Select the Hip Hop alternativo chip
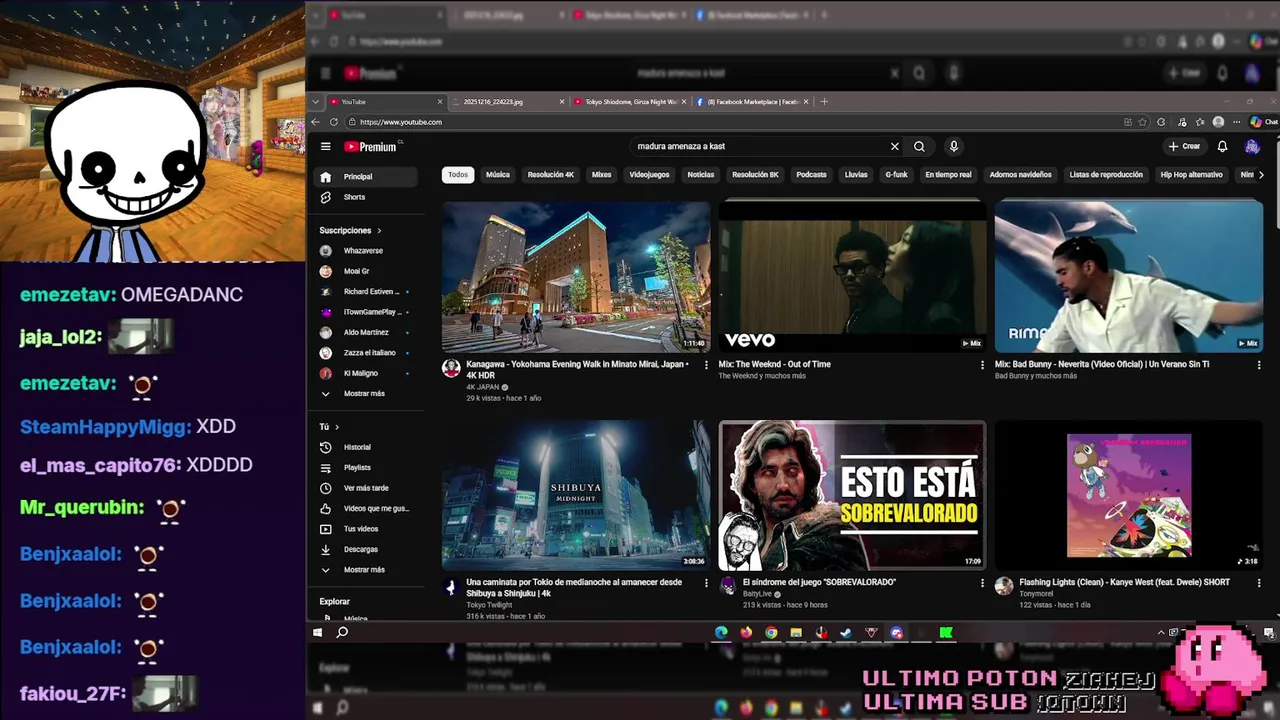The width and height of the screenshot is (1280, 720). pos(1191,174)
